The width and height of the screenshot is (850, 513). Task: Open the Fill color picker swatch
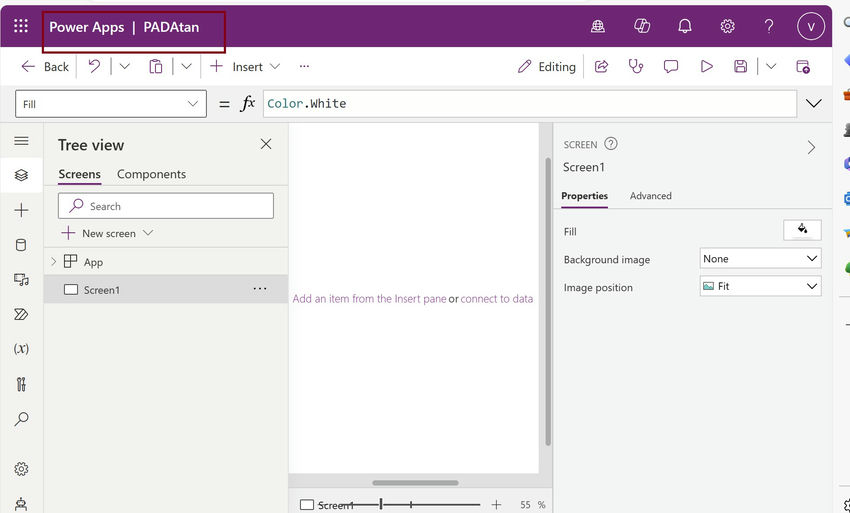(802, 230)
